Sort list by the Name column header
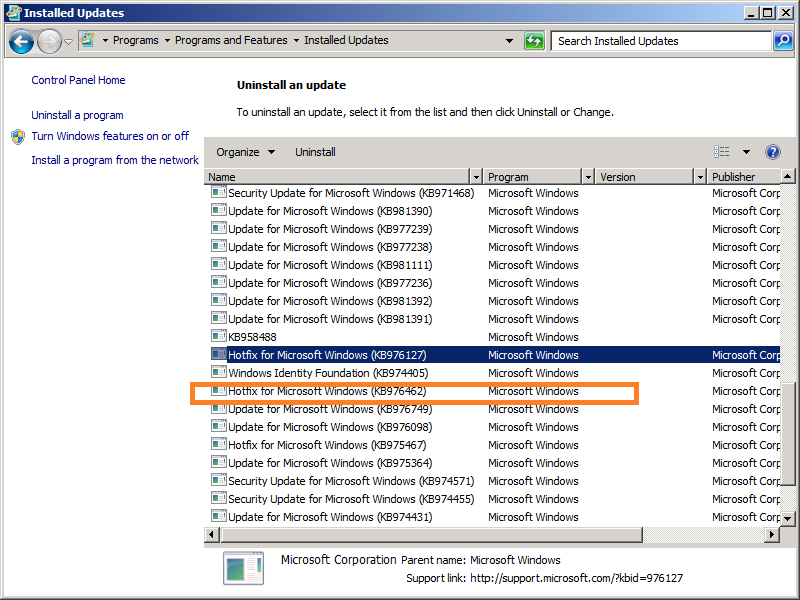This screenshot has width=800, height=600. pyautogui.click(x=337, y=177)
